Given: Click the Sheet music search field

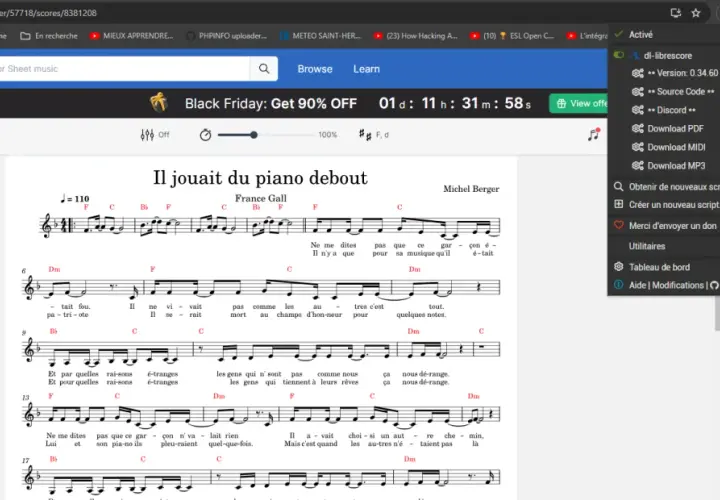Looking at the screenshot, I should point(125,69).
